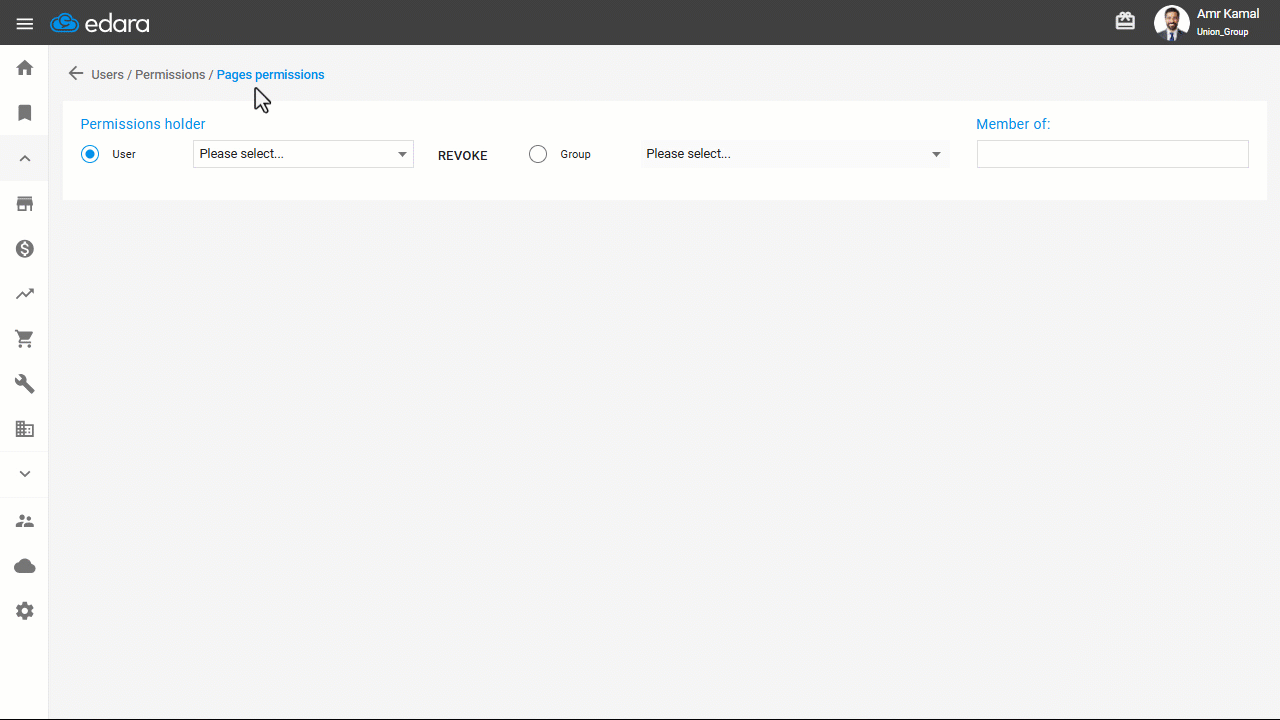Click the Union_Group label under the name
This screenshot has width=1280, height=720.
[x=1222, y=32]
